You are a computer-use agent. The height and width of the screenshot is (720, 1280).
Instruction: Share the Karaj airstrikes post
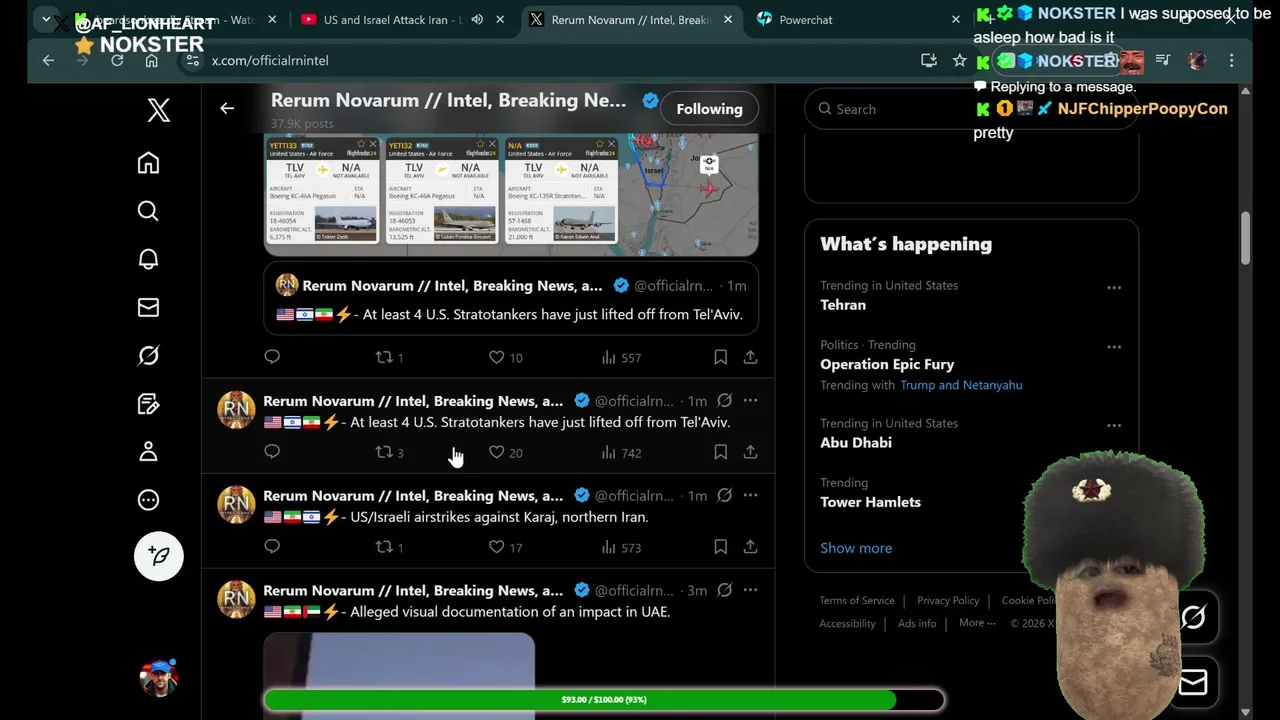tap(750, 547)
